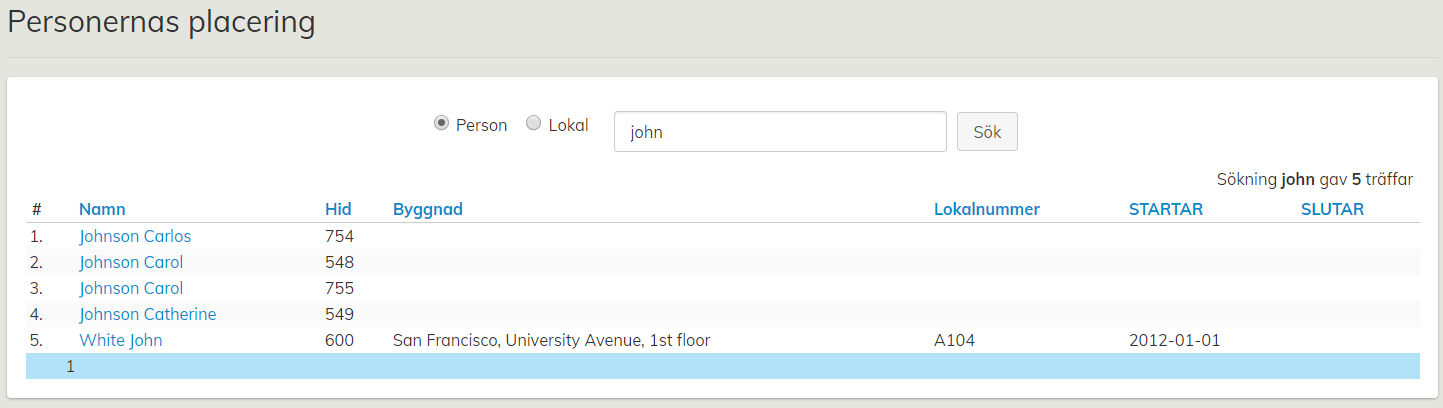Viewport: 1443px width, 408px height.
Task: Open Johnson Carol with Hid 755
Action: click(131, 289)
